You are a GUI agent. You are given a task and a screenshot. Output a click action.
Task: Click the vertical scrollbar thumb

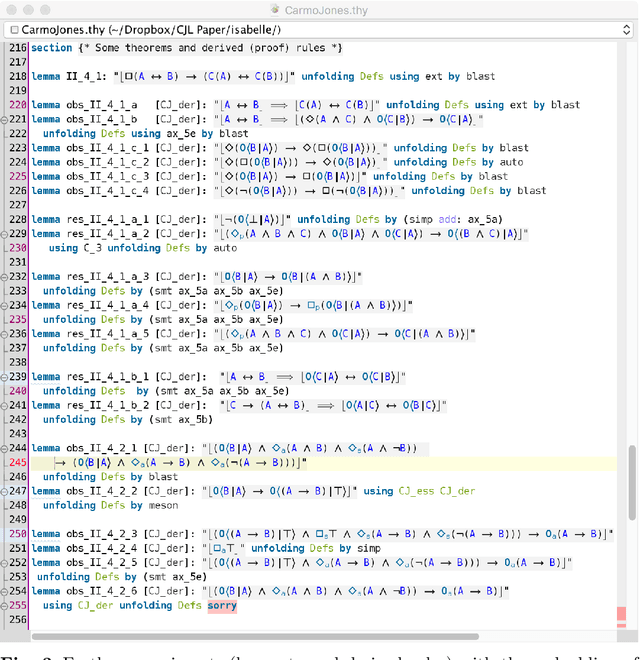click(x=631, y=482)
